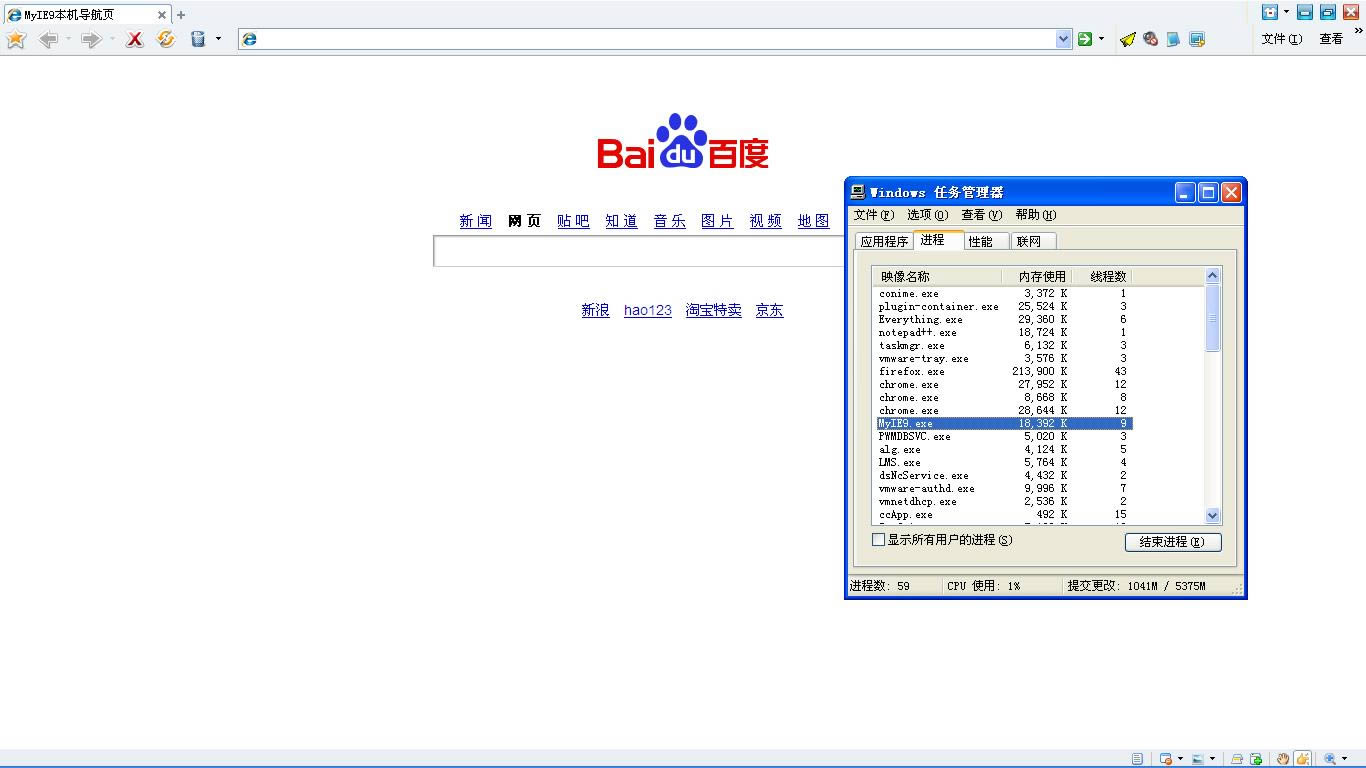Screen dimensions: 1366x768
Task: Click the favorites star icon
Action: pyautogui.click(x=16, y=39)
